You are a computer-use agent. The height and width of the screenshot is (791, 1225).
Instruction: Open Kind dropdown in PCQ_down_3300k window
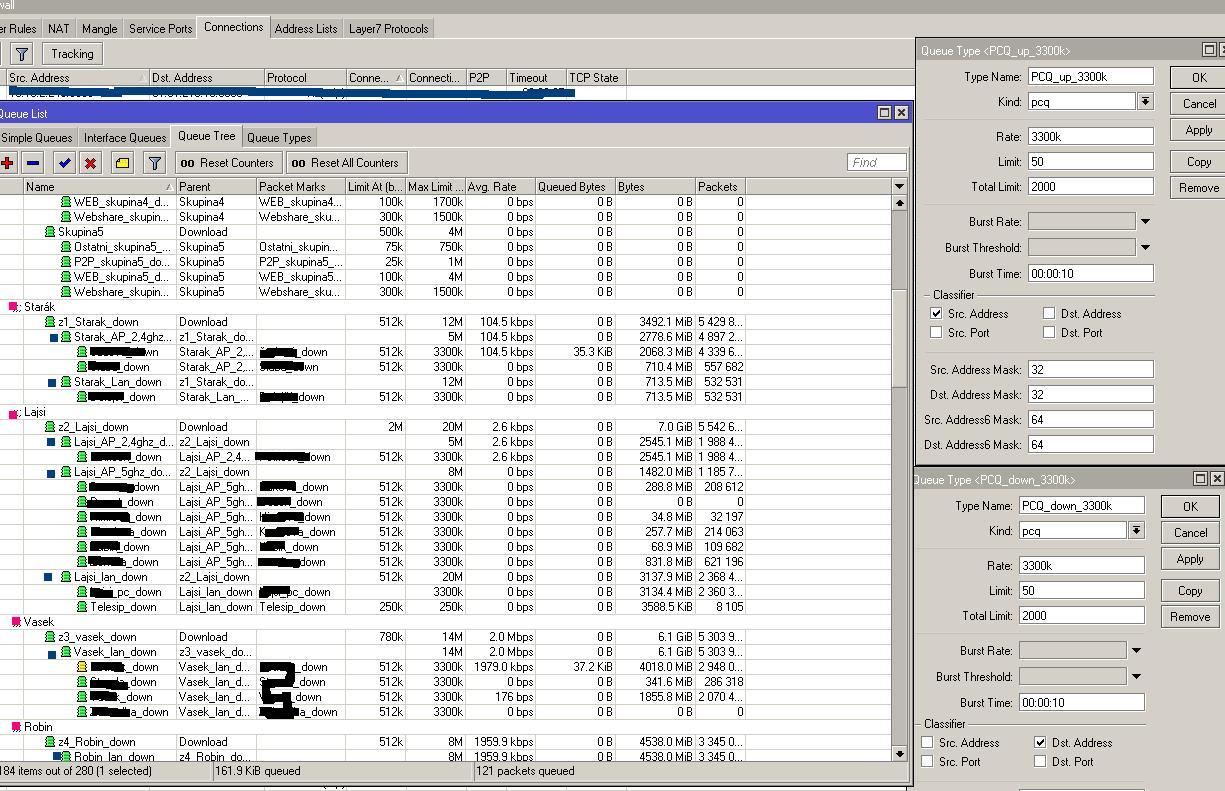click(x=1136, y=530)
